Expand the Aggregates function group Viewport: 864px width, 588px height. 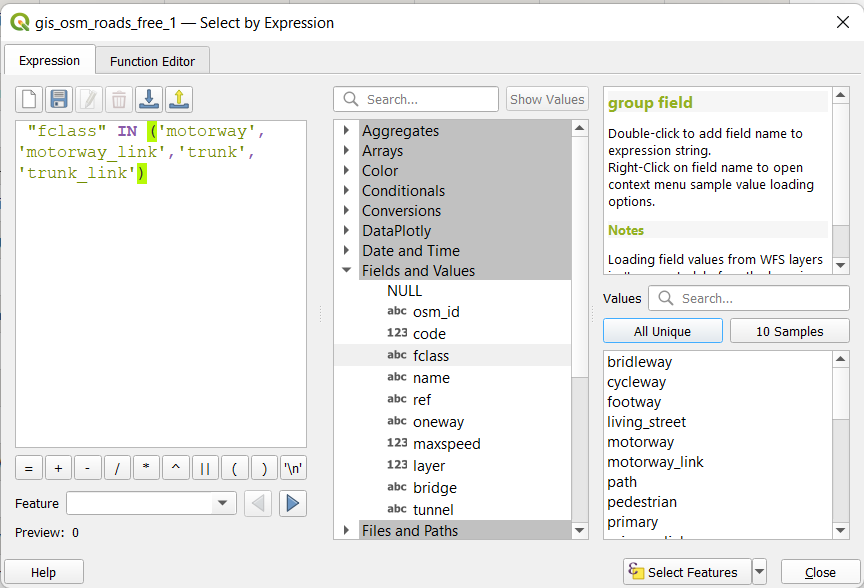pos(346,131)
